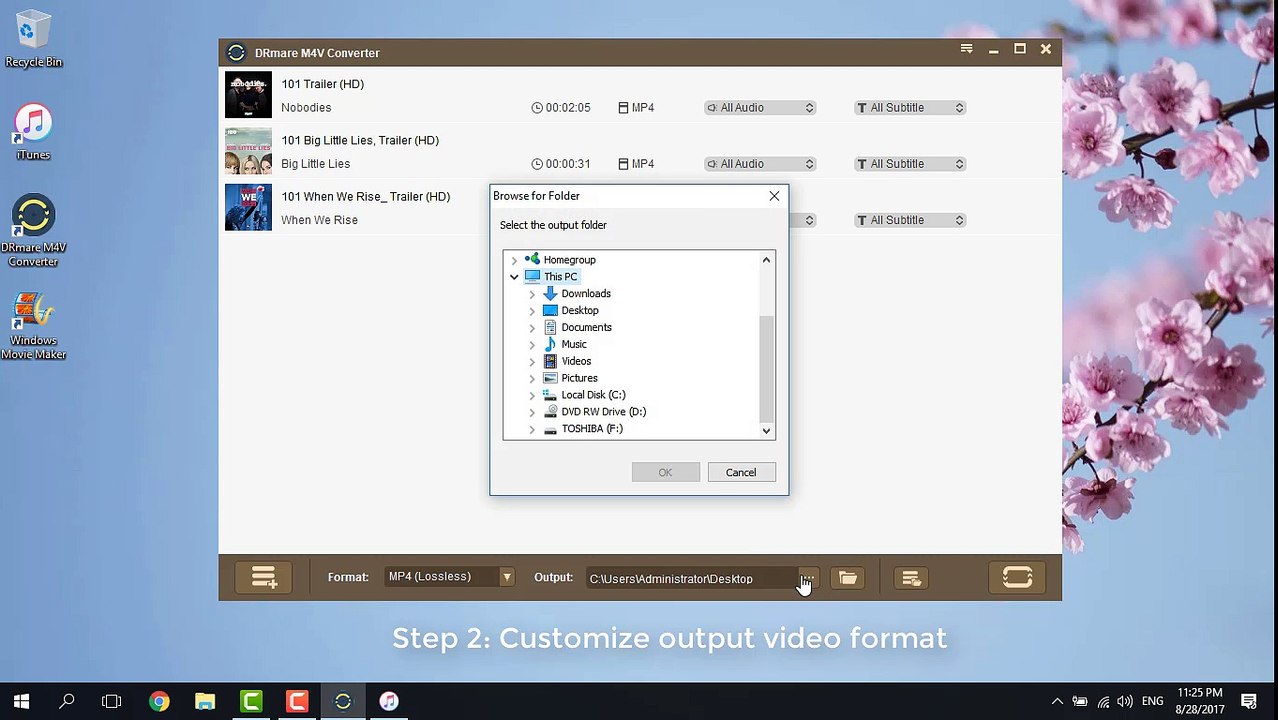Open the taskbar clock and date
Viewport: 1278px width, 720px height.
[1200, 701]
